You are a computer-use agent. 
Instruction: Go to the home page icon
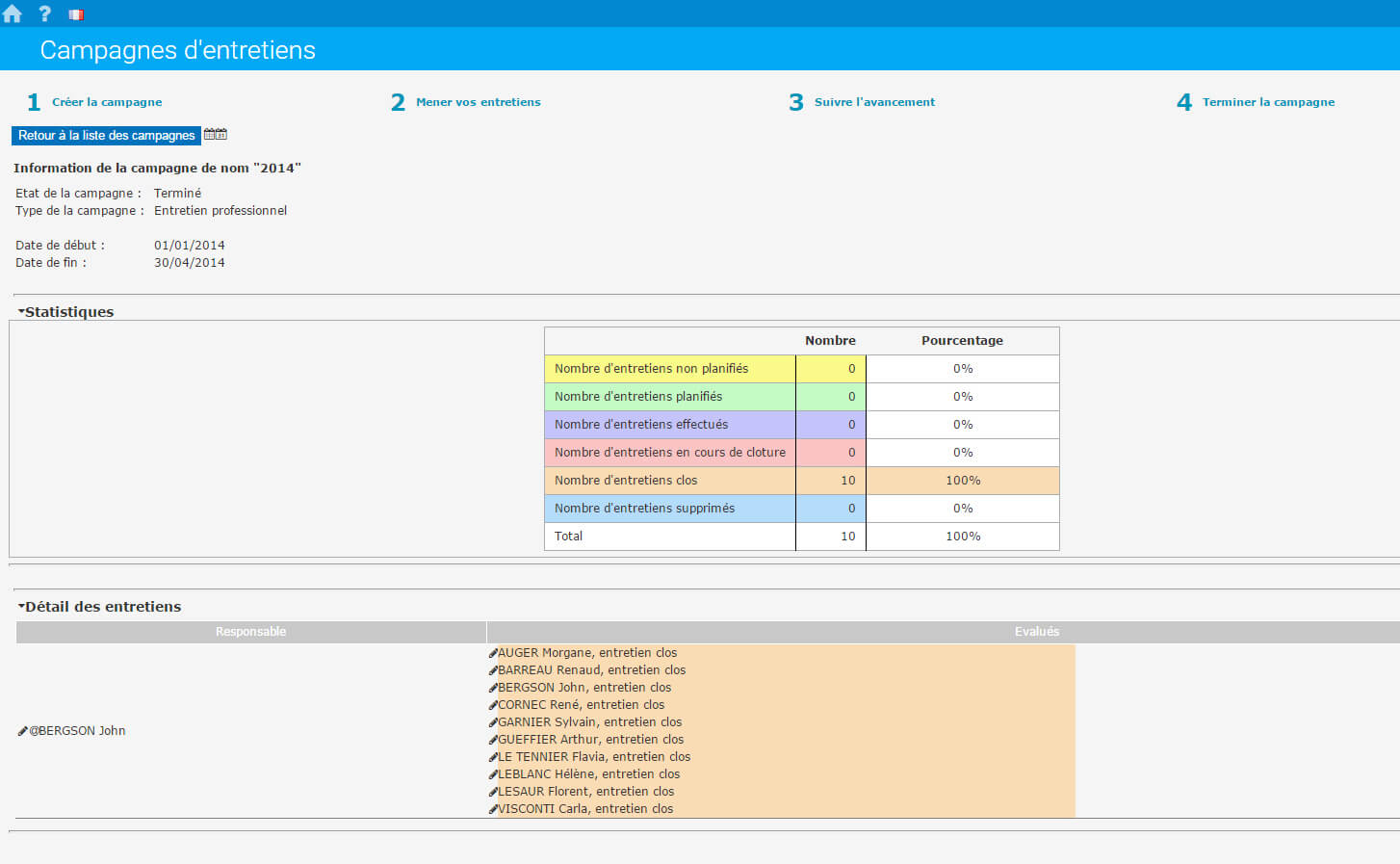pyautogui.click(x=13, y=13)
